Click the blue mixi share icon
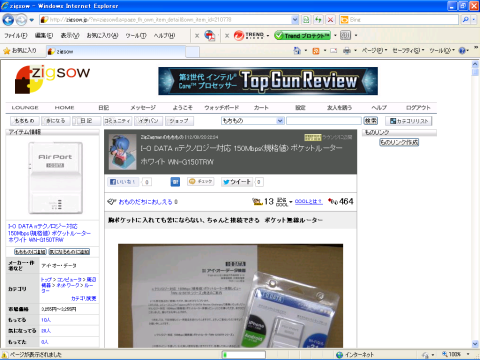 coord(175,182)
